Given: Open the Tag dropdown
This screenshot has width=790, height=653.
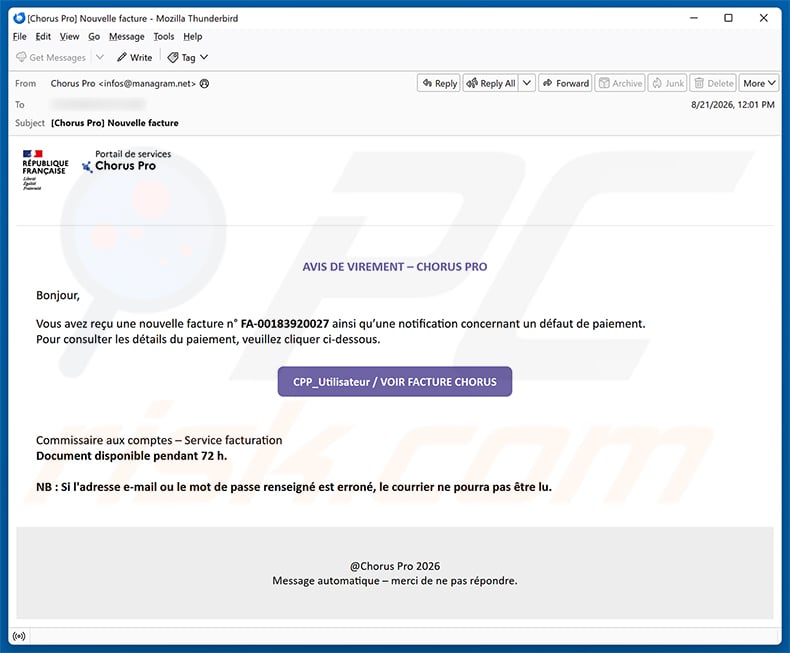Looking at the screenshot, I should pos(188,57).
